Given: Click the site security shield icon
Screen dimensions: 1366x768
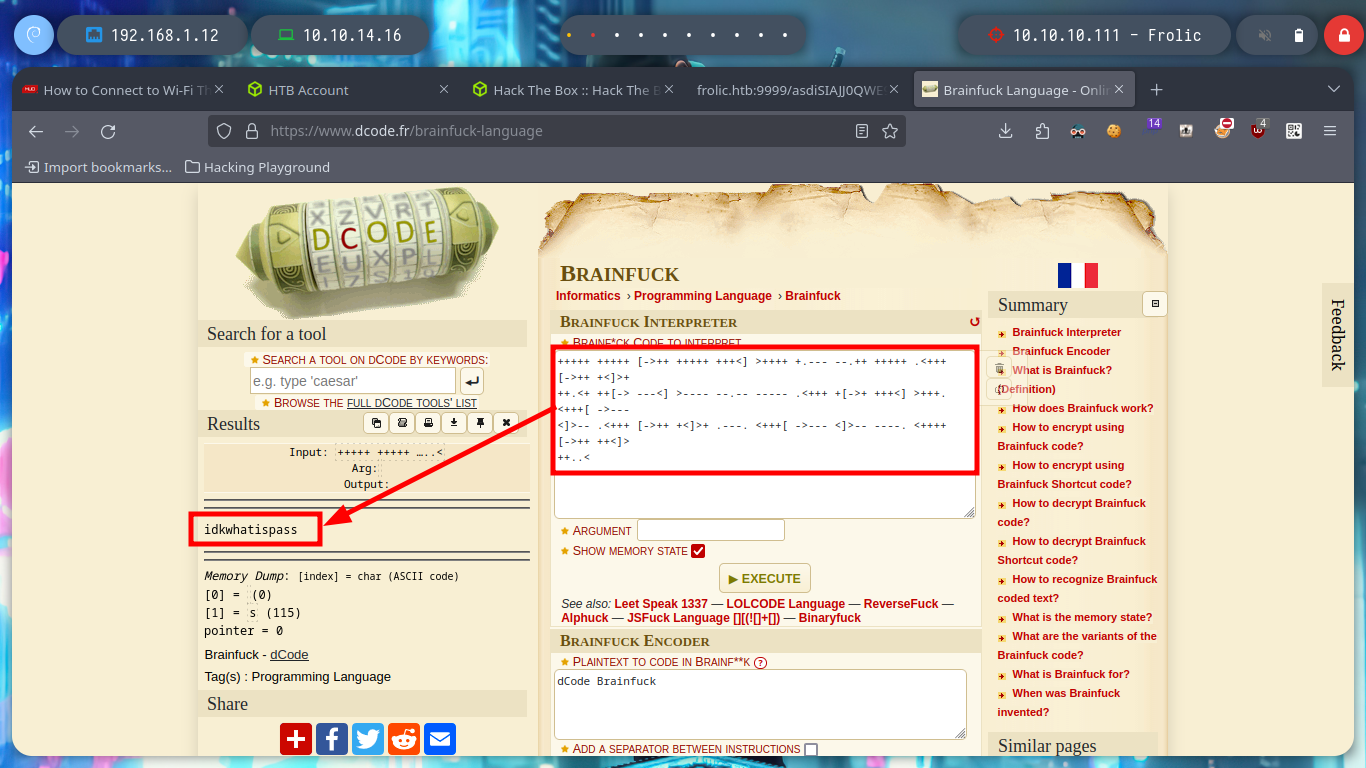Looking at the screenshot, I should click(224, 131).
